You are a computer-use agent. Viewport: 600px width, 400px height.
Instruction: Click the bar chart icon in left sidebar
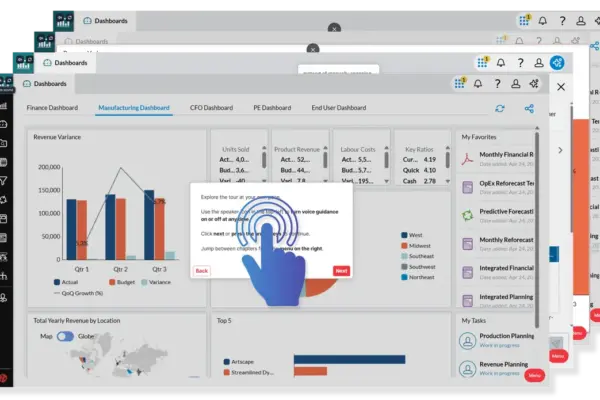(3, 106)
